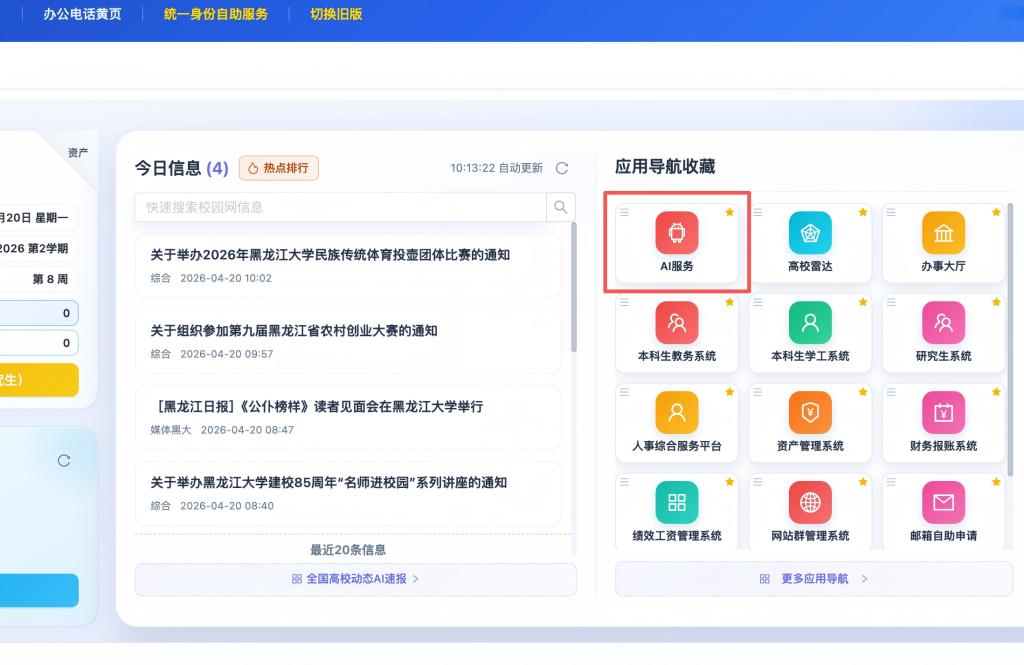Image resolution: width=1024 pixels, height=665 pixels.
Task: Open the 高校雷达 app icon
Action: (810, 233)
